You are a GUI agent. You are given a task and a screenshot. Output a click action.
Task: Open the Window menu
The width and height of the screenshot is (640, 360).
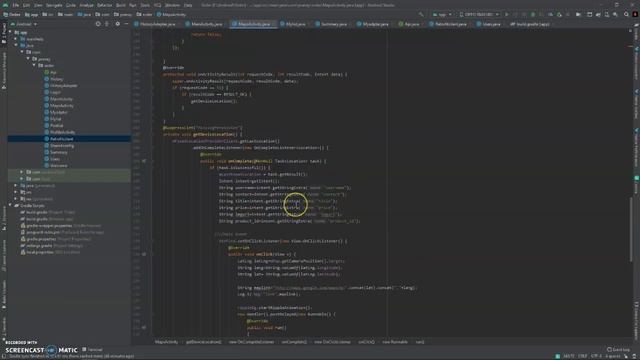click(x=173, y=5)
